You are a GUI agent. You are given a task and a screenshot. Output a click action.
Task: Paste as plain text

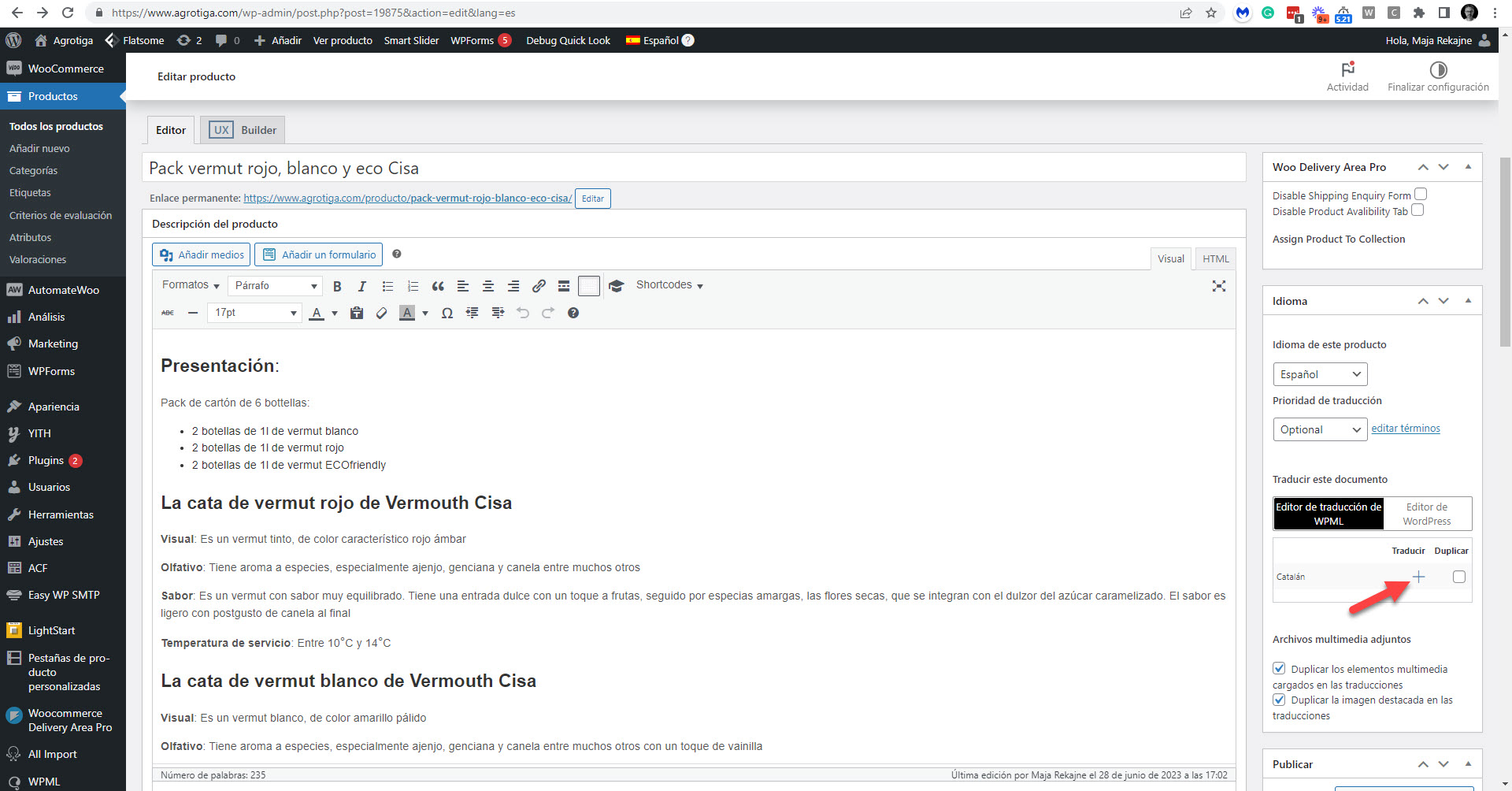[357, 313]
